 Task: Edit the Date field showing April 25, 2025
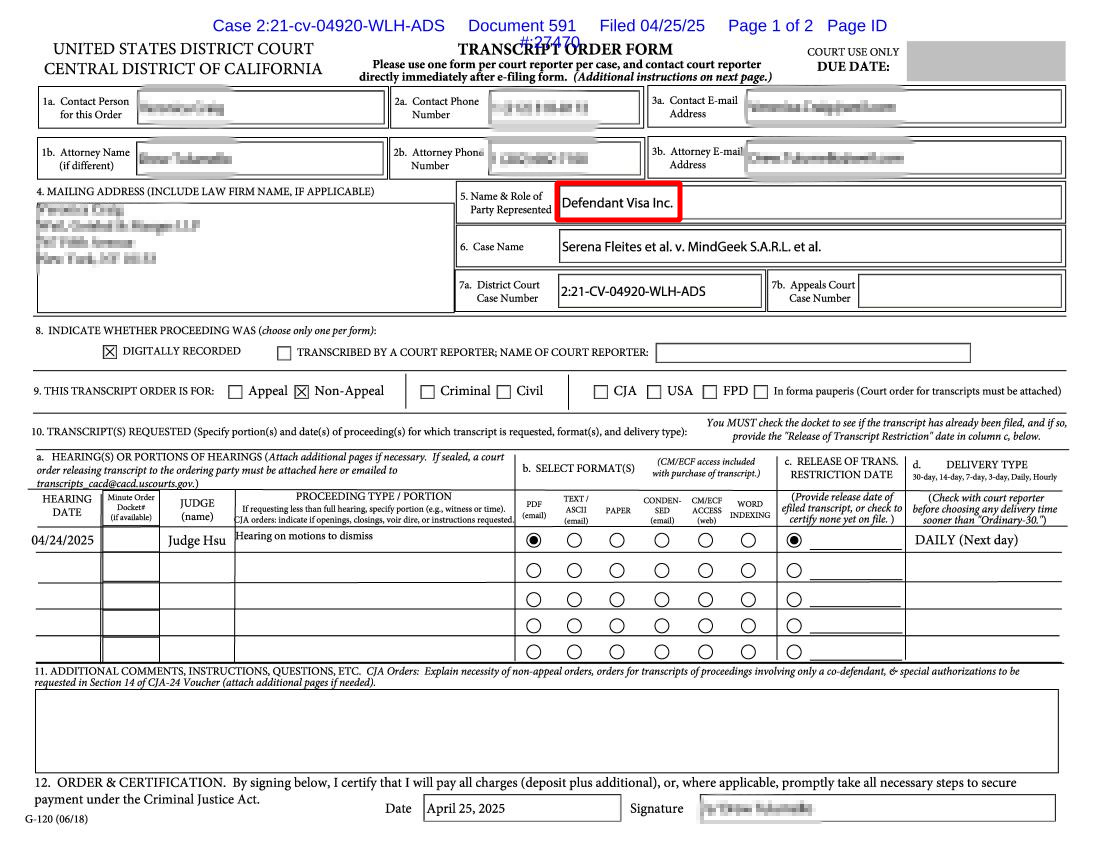[522, 809]
